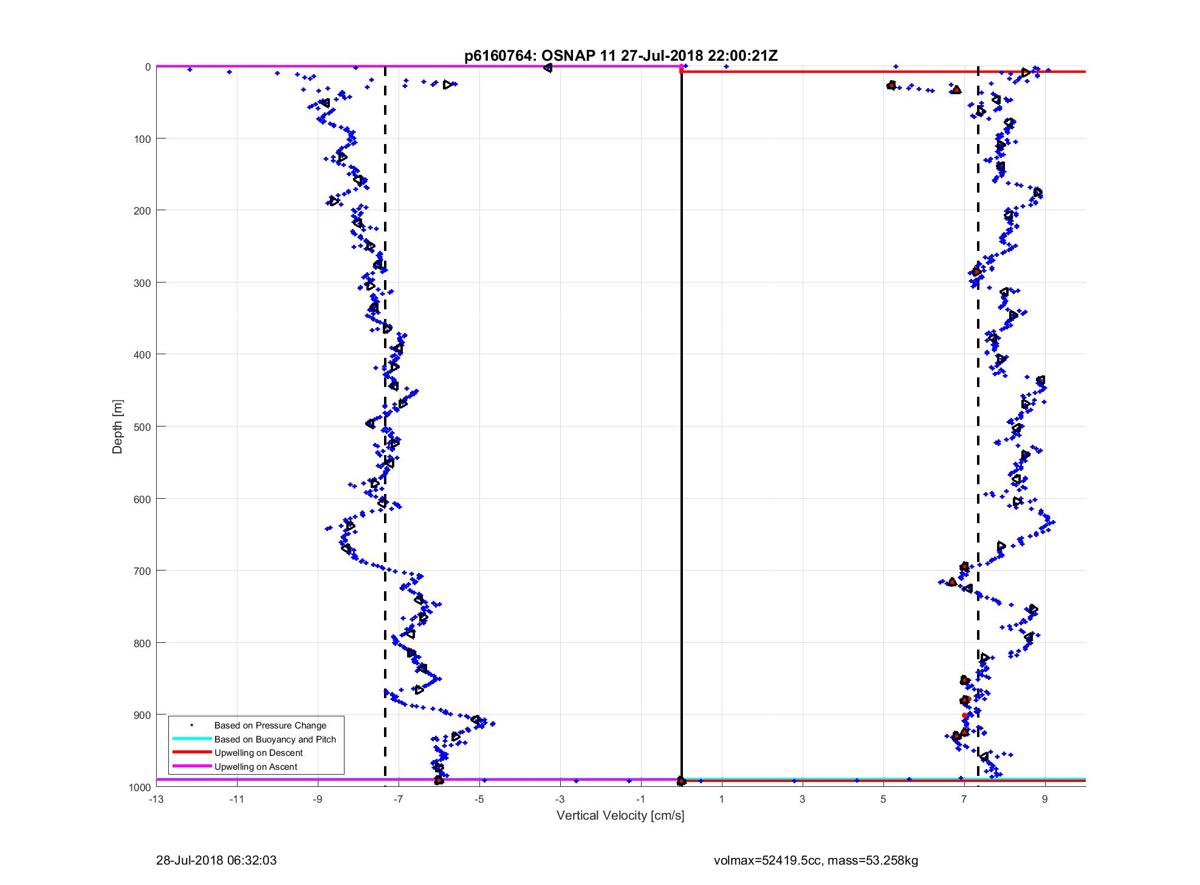Click the depth tick label '600'
This screenshot has height=885, width=1200.
point(141,499)
